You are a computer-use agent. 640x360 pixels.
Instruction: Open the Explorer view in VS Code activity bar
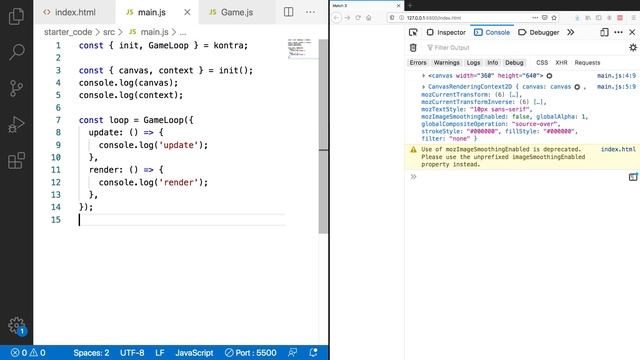(16, 16)
